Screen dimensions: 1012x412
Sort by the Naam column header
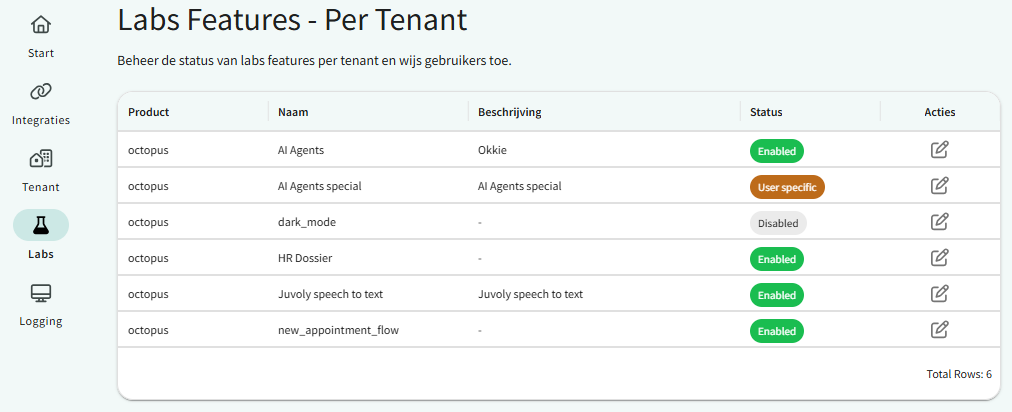(293, 112)
